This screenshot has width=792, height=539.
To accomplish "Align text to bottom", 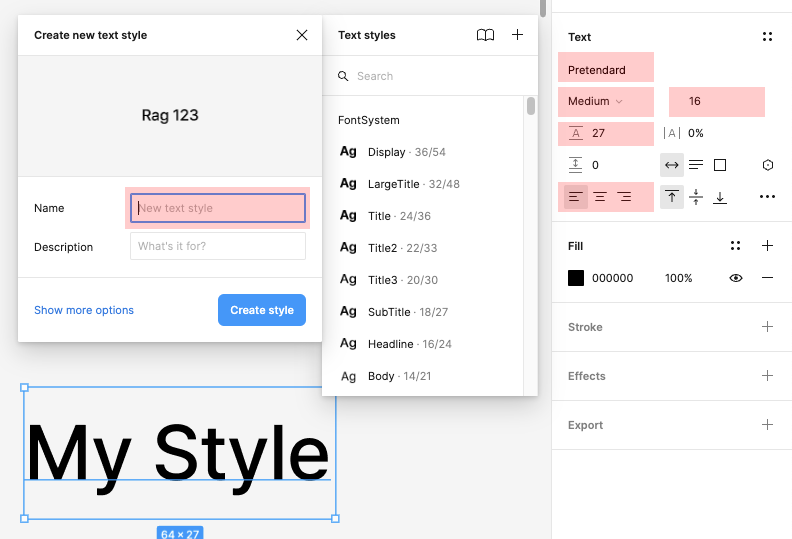I will tap(720, 197).
